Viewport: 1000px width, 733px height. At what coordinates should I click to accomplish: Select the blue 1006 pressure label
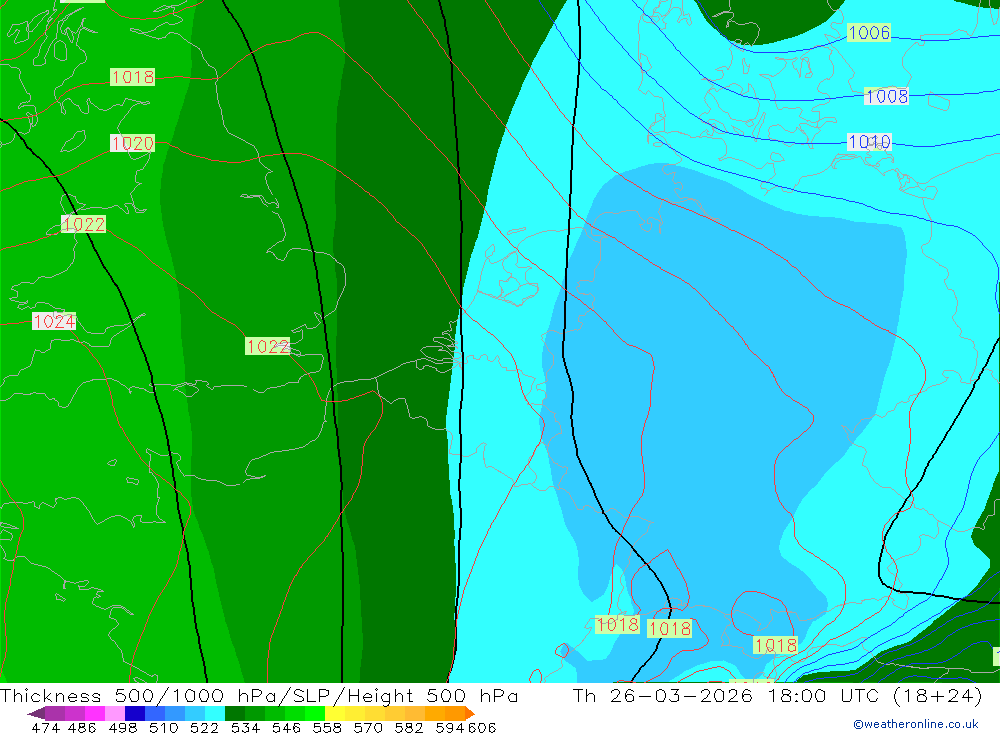pos(869,33)
